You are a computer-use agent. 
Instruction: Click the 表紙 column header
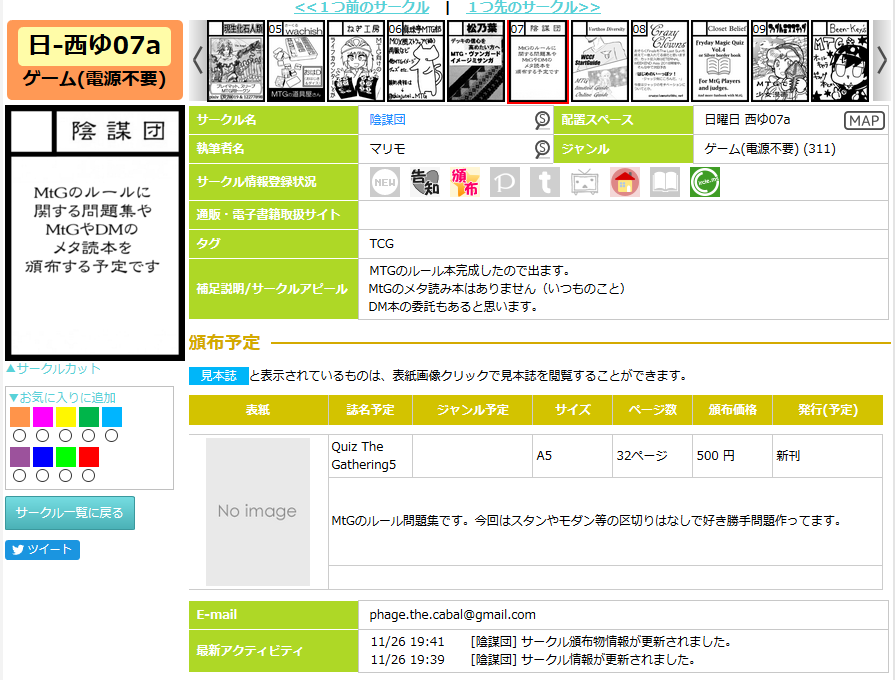[x=257, y=410]
